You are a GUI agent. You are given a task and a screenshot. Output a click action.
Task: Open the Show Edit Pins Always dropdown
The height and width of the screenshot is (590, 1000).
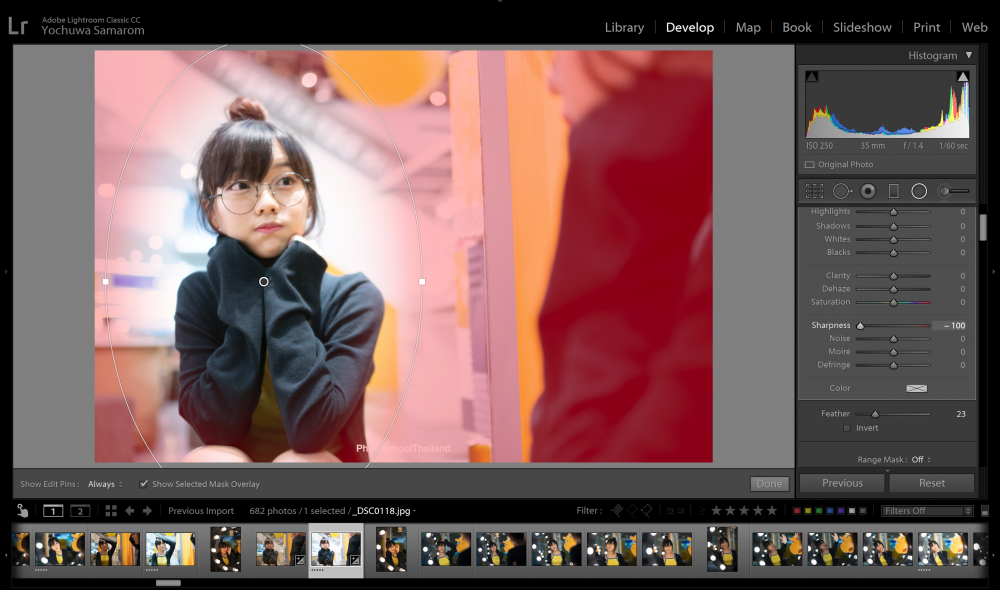point(105,484)
